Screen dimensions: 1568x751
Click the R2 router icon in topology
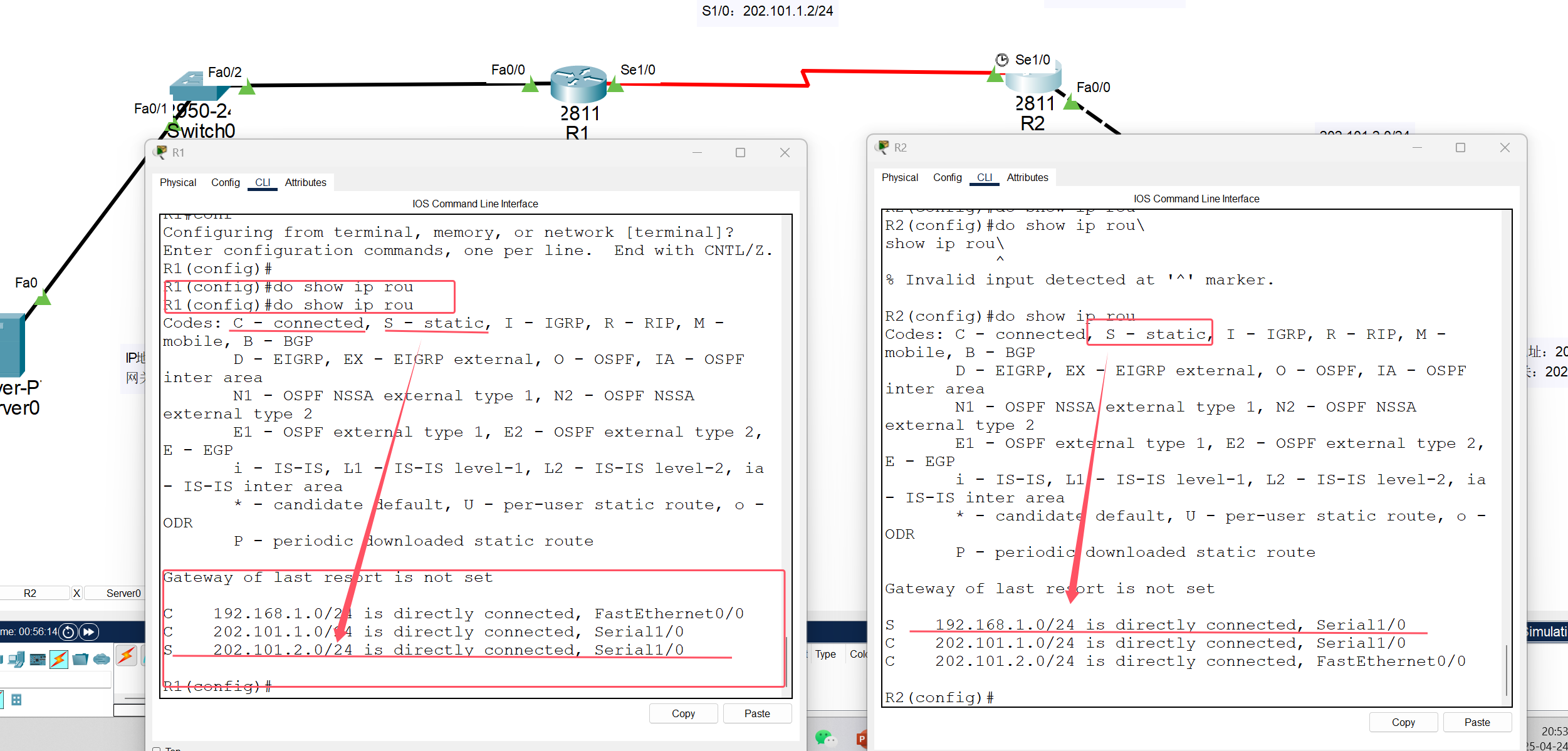(x=1033, y=80)
